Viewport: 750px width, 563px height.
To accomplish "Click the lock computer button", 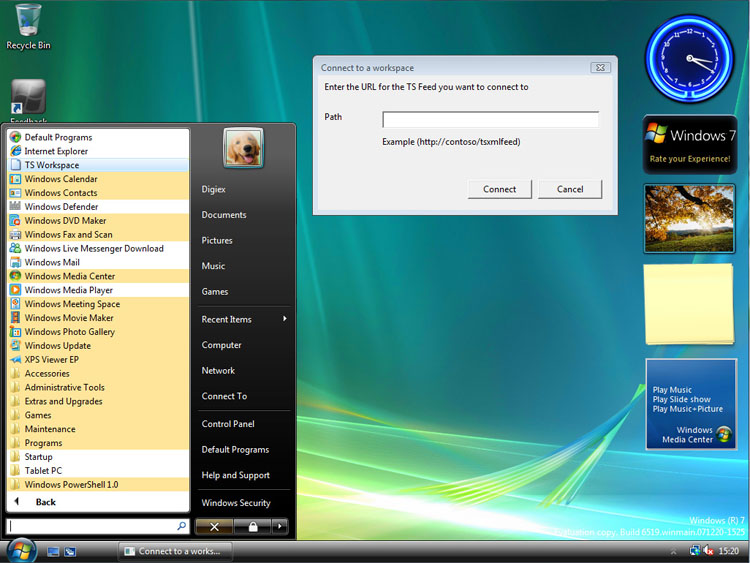I will [x=253, y=527].
